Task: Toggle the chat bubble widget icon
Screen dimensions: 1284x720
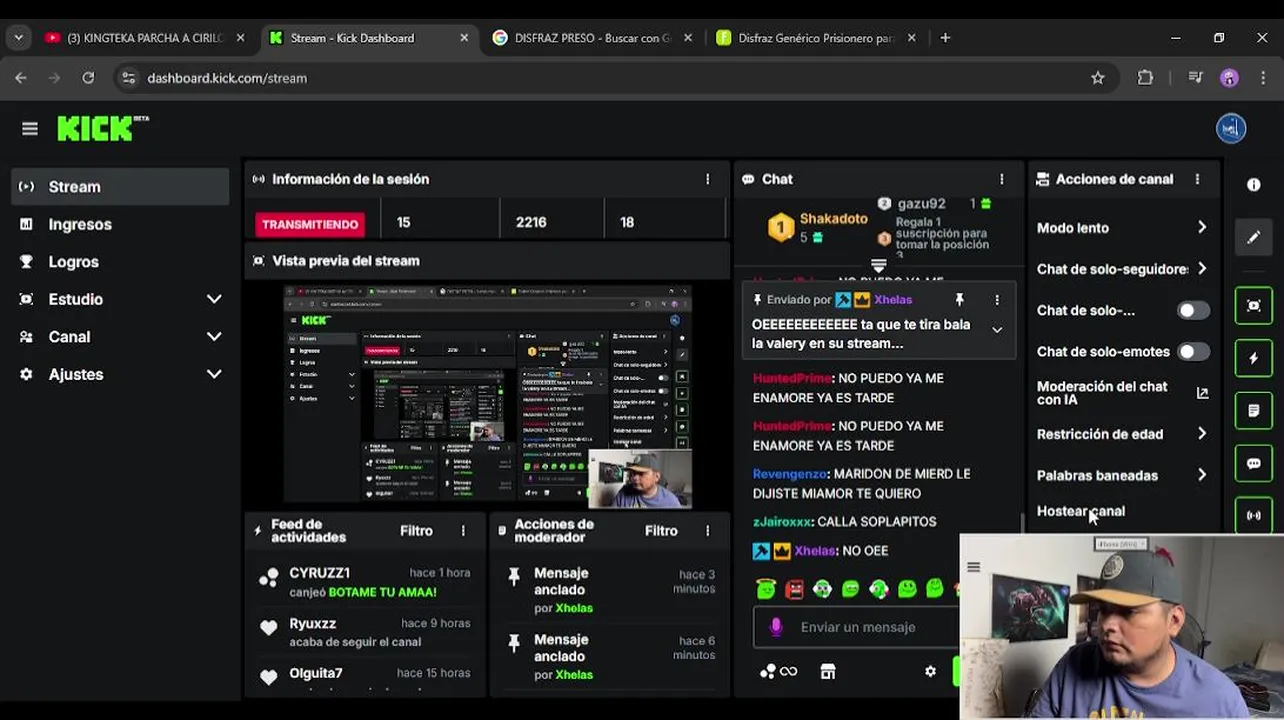Action: (1253, 463)
